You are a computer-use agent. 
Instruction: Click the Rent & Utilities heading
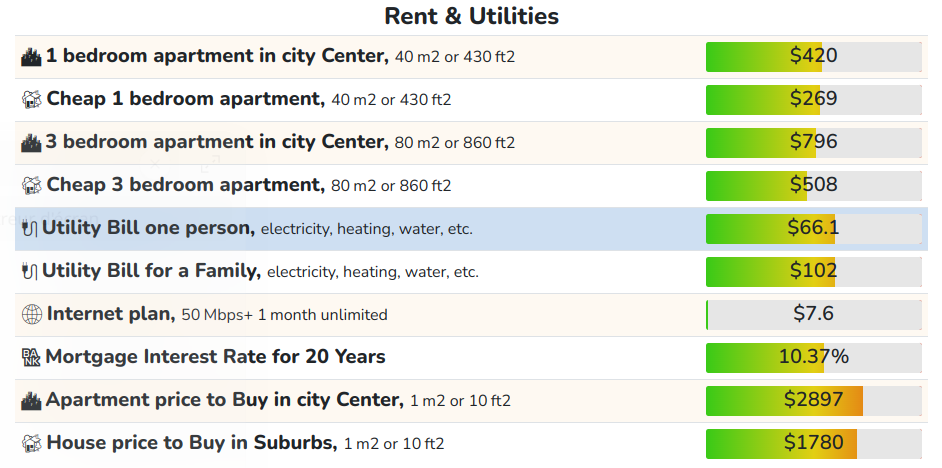(472, 16)
